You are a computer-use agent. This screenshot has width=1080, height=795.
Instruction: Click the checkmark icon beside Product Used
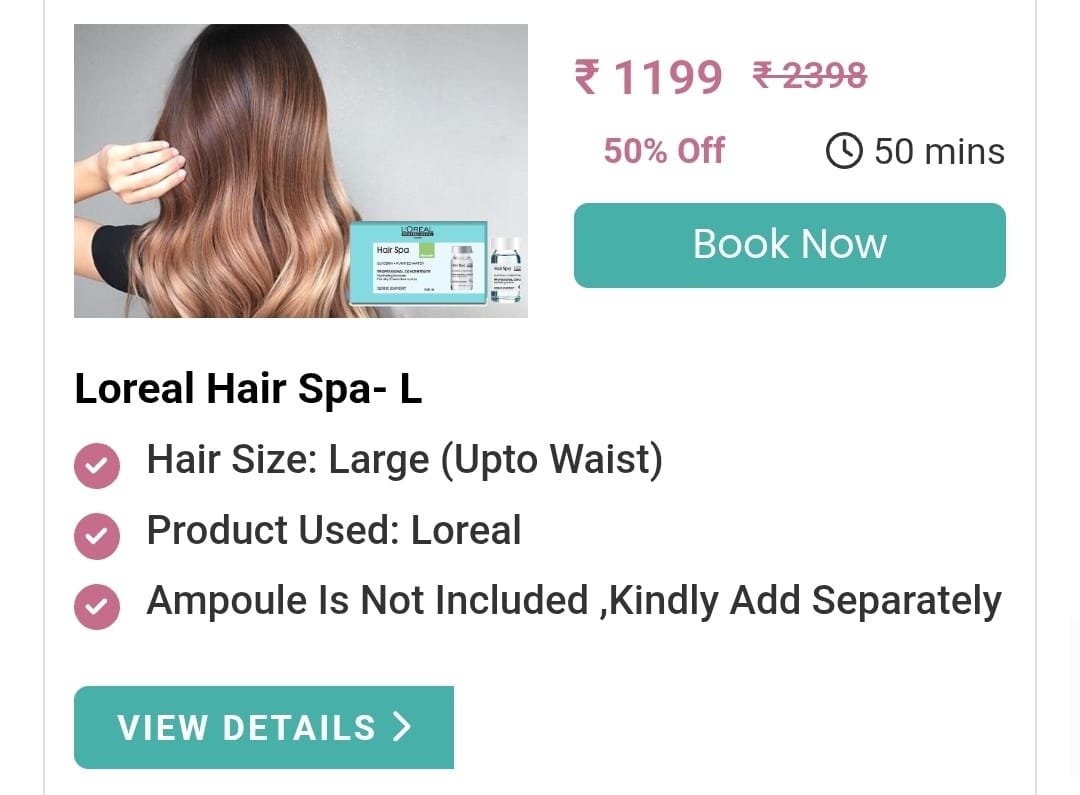(x=97, y=535)
